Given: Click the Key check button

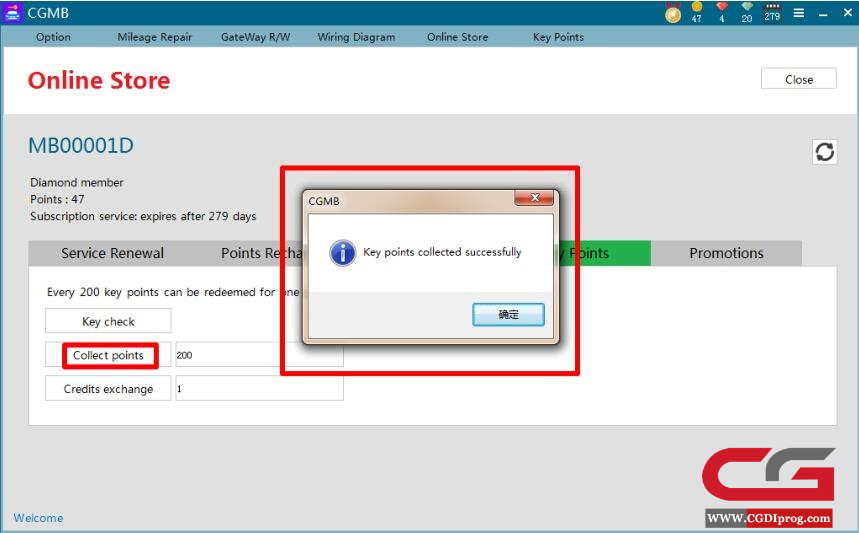Looking at the screenshot, I should (x=108, y=321).
